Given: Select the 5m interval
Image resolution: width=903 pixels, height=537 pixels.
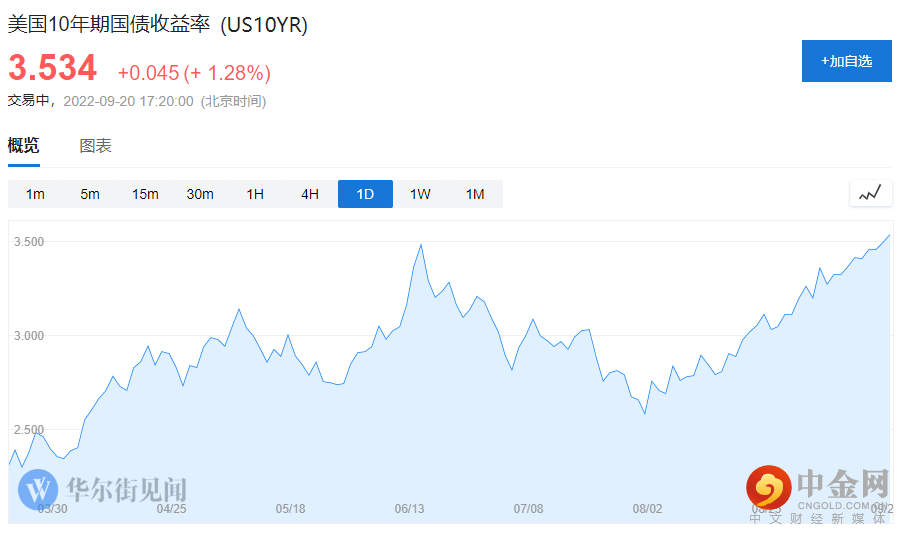Looking at the screenshot, I should (x=90, y=194).
